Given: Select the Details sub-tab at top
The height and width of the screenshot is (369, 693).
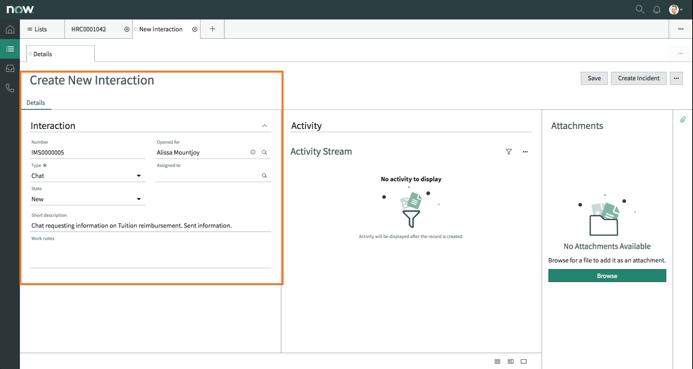Looking at the screenshot, I should [60, 54].
